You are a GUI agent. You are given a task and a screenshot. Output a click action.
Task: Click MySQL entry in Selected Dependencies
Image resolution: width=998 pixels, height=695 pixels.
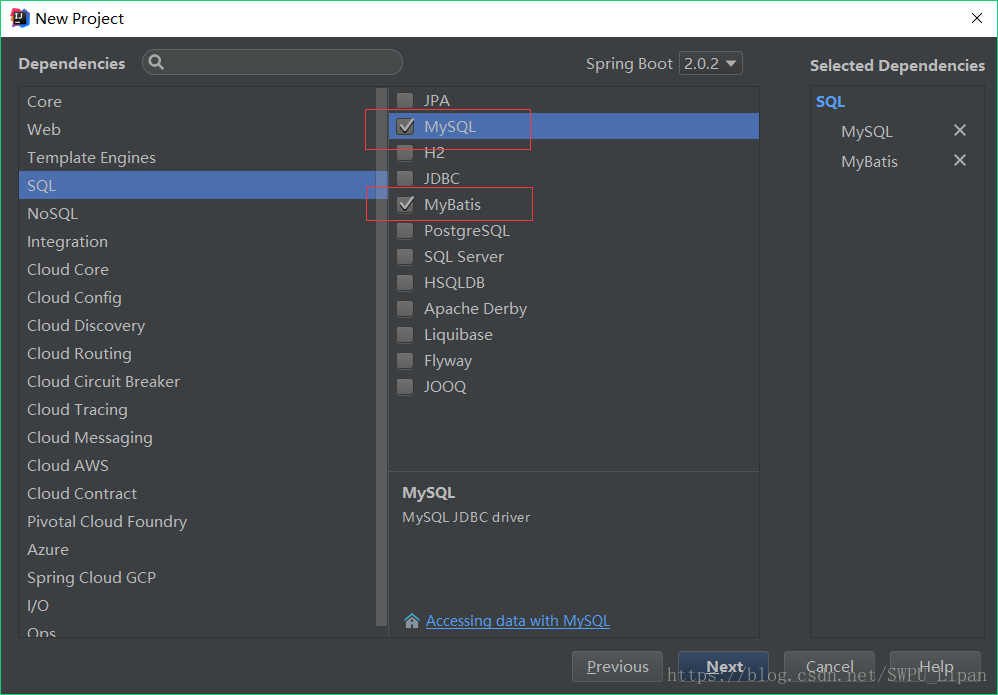pyautogui.click(x=867, y=132)
